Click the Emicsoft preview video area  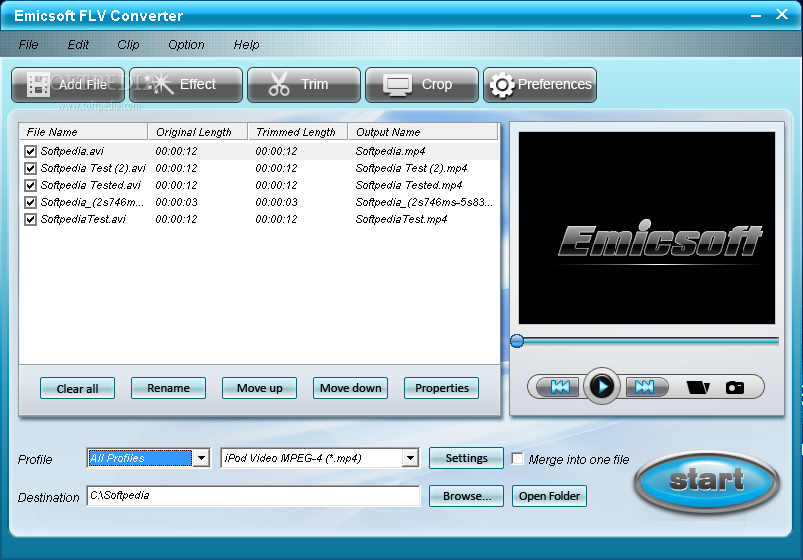647,228
